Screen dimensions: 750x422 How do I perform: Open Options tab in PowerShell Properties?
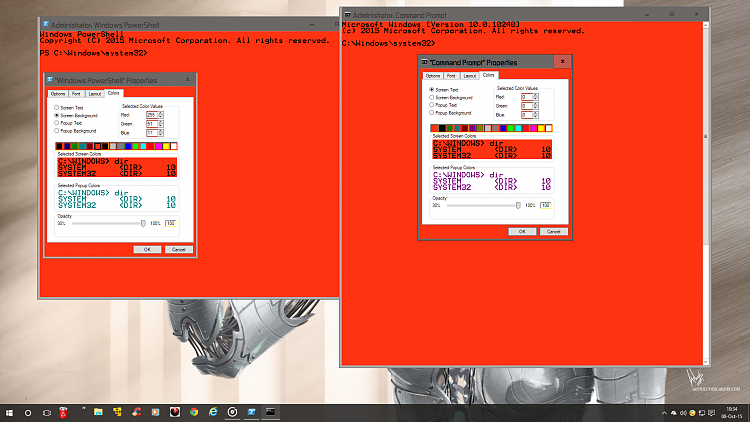[58, 94]
